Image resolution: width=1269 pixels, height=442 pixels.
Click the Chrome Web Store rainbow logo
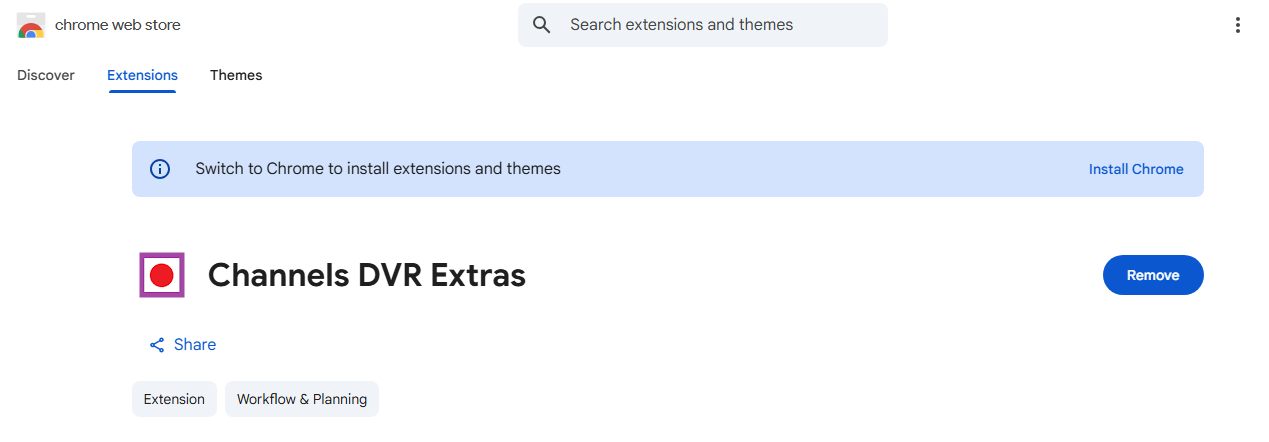tap(31, 25)
